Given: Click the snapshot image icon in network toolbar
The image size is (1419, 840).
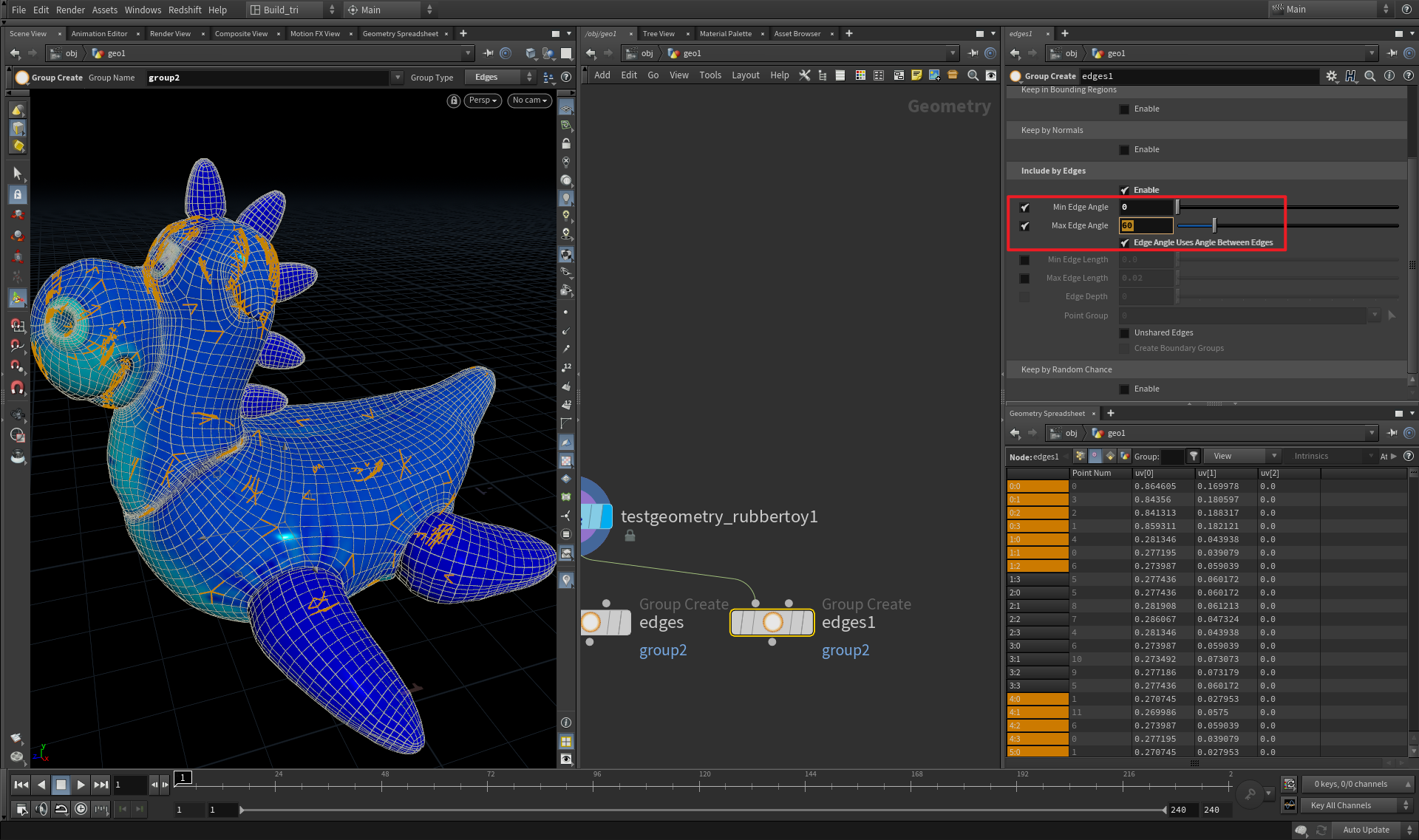Looking at the screenshot, I should point(934,75).
